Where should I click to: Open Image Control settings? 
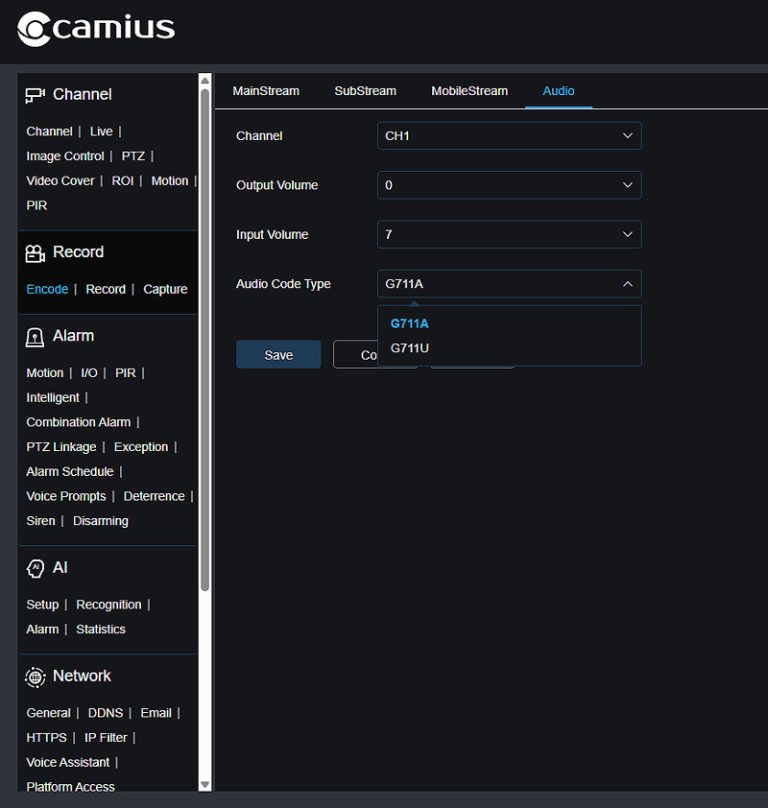coord(65,156)
